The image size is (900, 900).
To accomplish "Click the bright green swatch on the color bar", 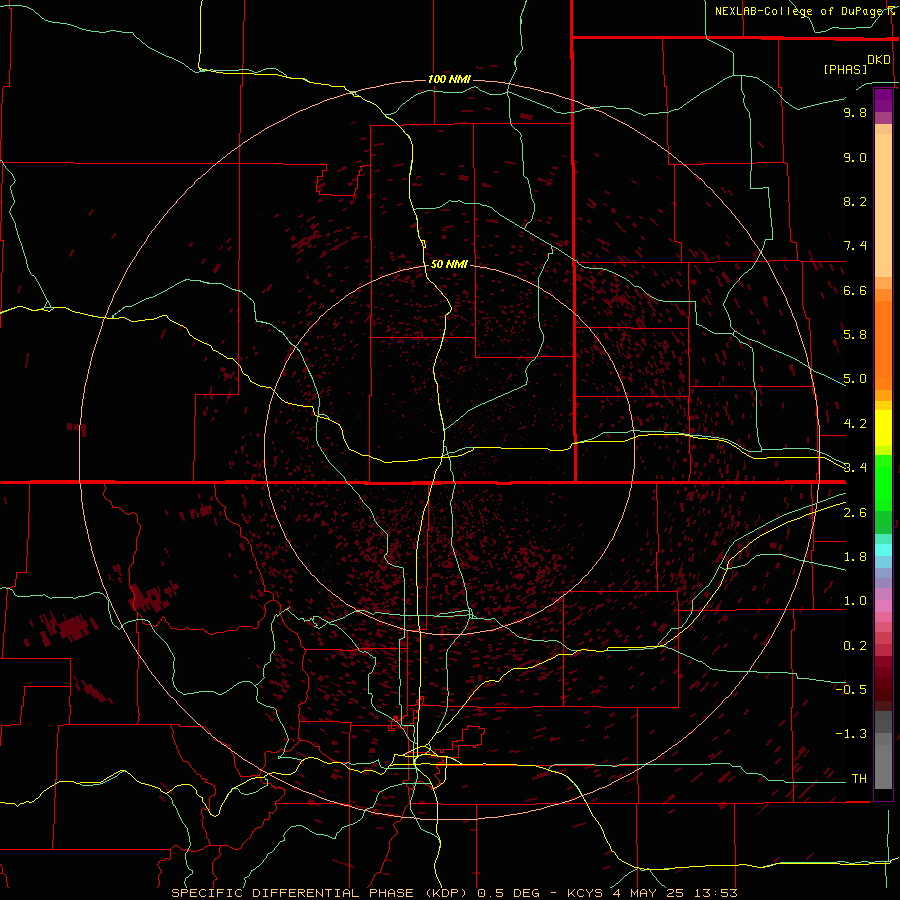I will click(x=883, y=482).
